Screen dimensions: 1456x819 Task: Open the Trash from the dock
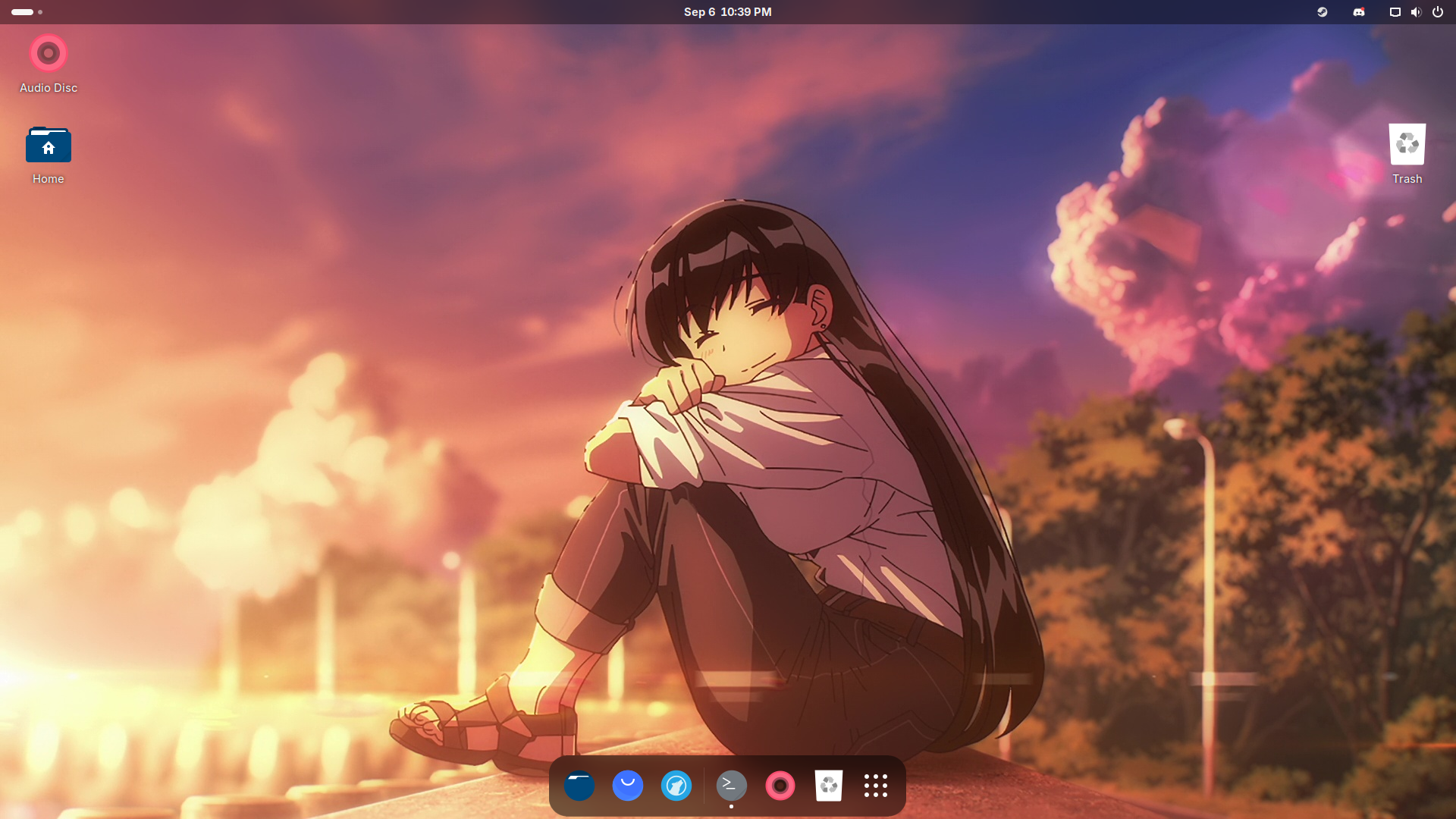pyautogui.click(x=829, y=786)
